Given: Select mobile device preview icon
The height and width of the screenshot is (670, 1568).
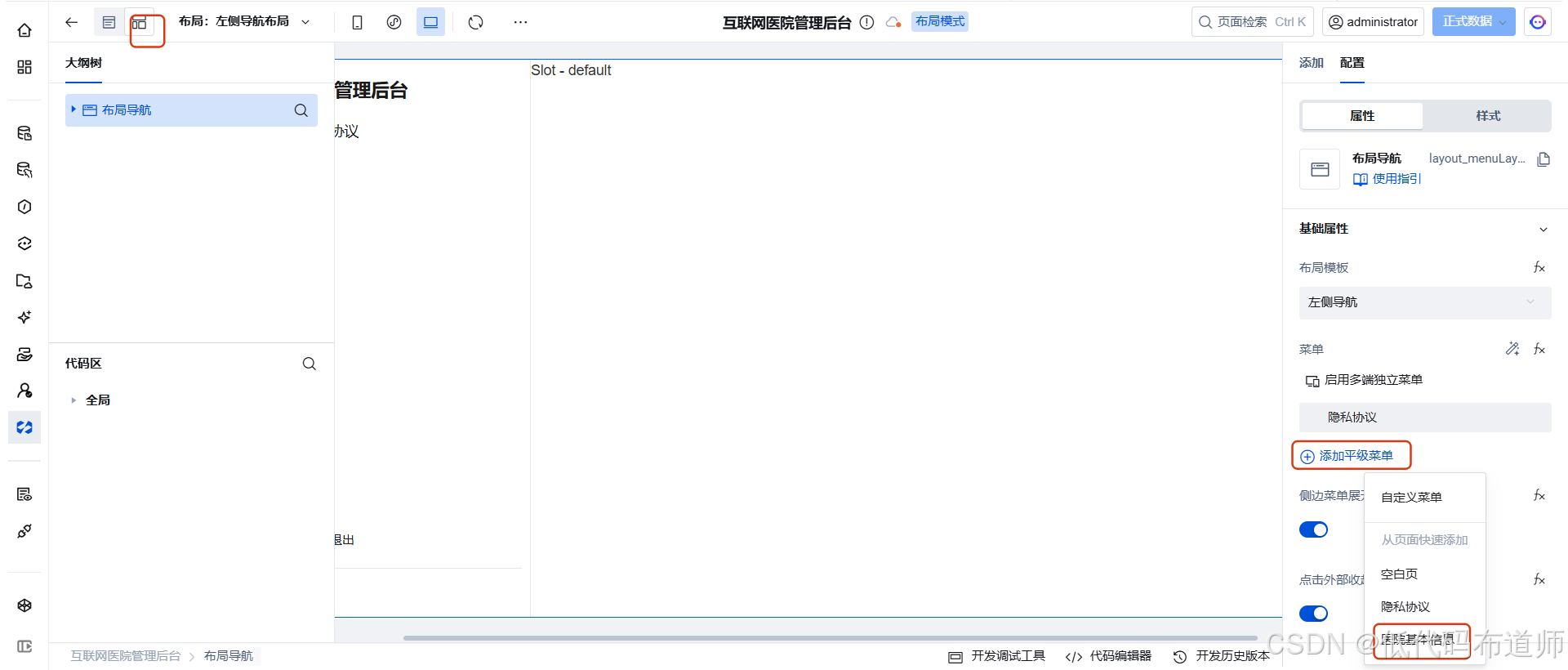Looking at the screenshot, I should click(357, 22).
